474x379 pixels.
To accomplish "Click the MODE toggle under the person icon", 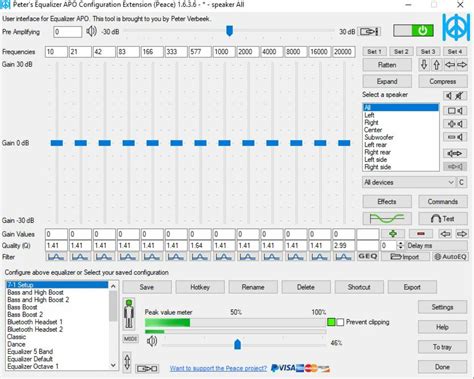I will 130,339.
